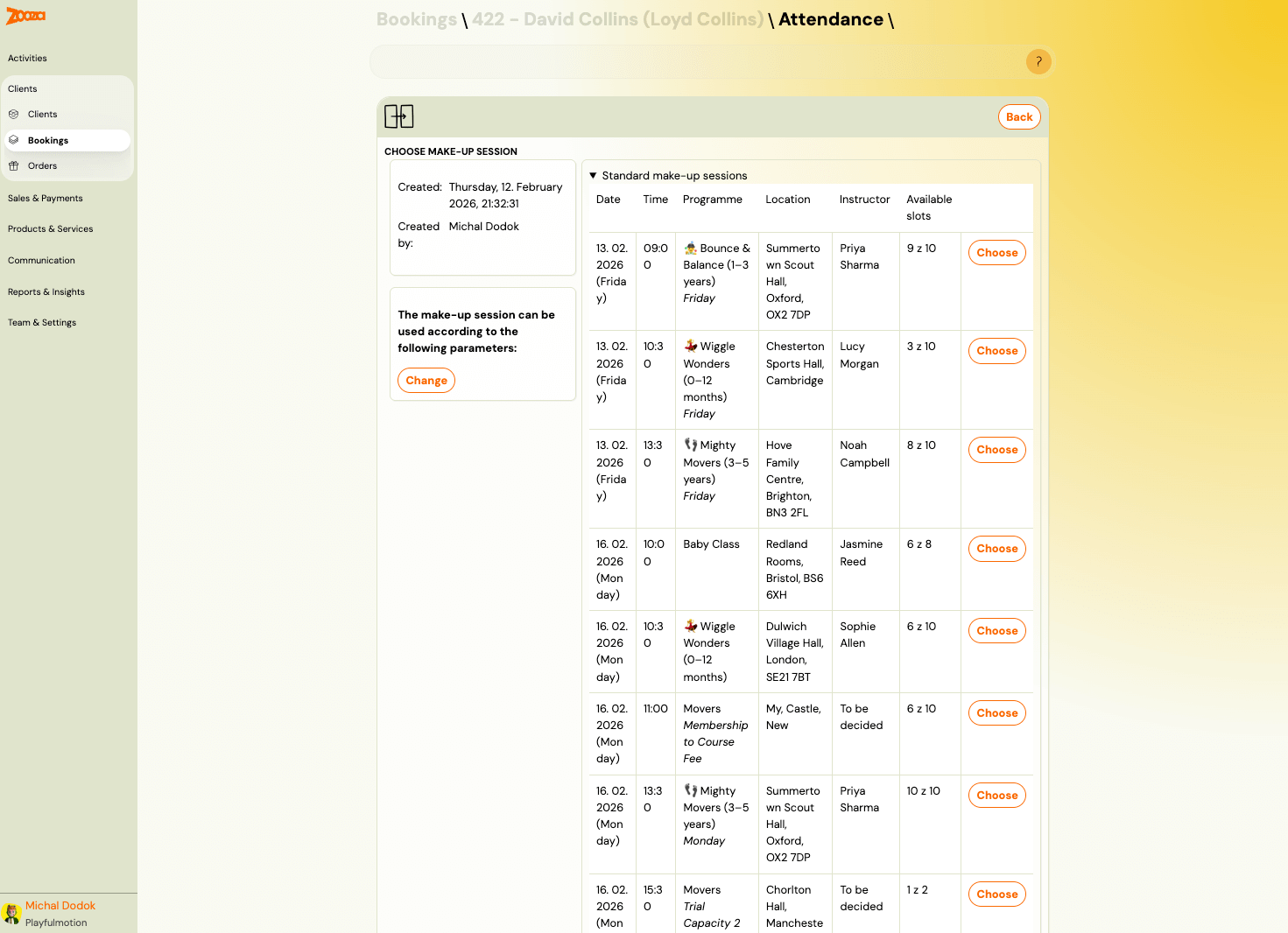Viewport: 1288px width, 933px height.
Task: Choose the Mighty Movers session with Noah Campbell
Action: [x=997, y=450]
